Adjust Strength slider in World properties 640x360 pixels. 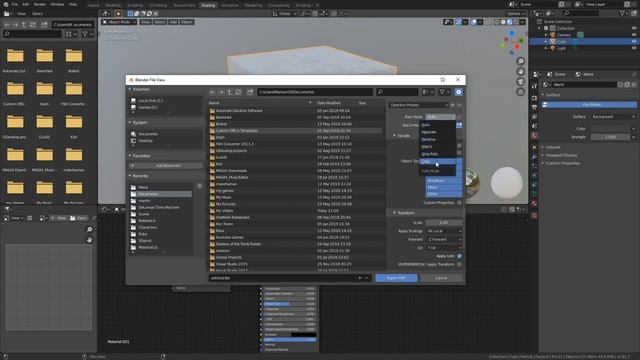(611, 137)
